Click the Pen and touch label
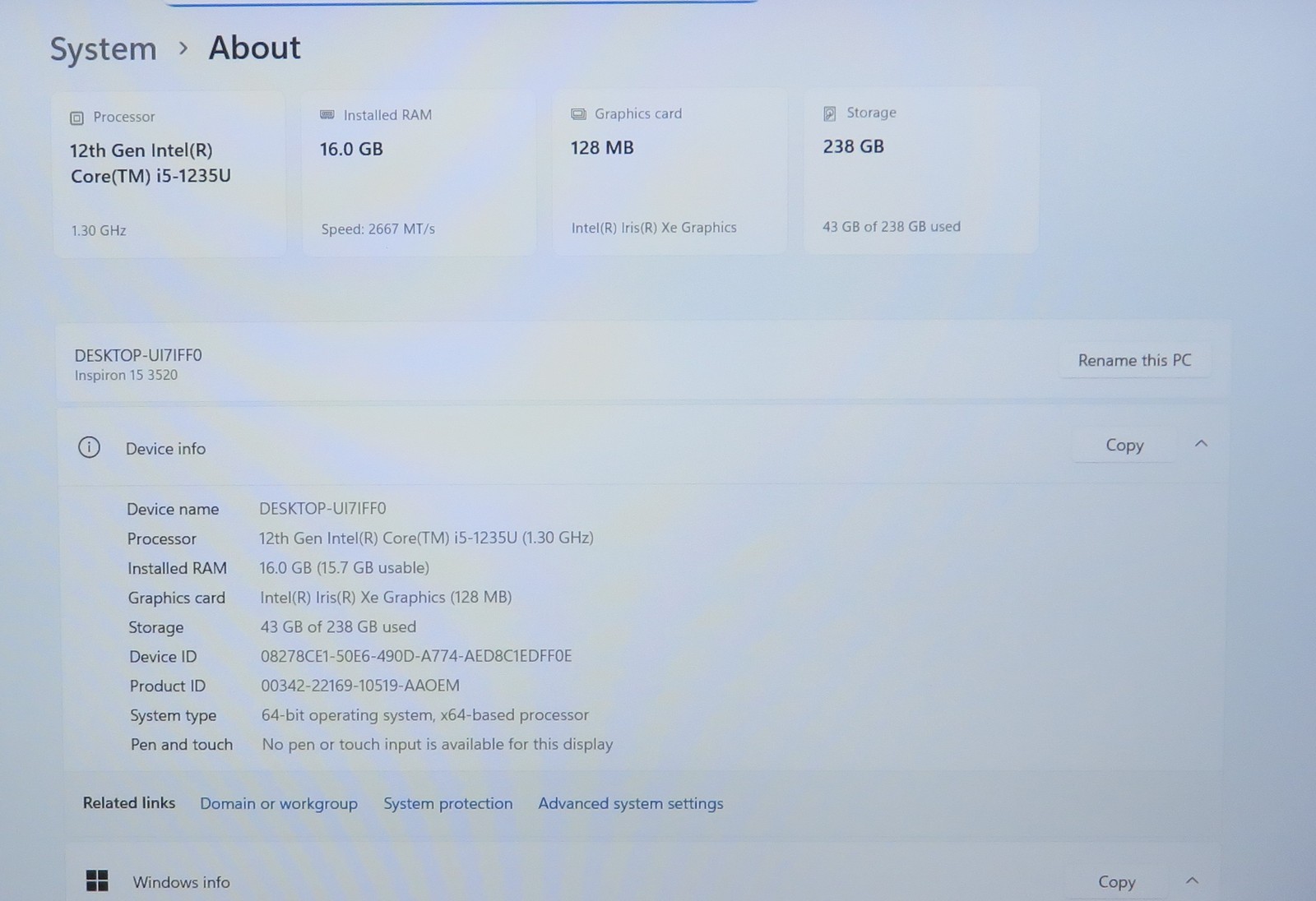 (182, 744)
